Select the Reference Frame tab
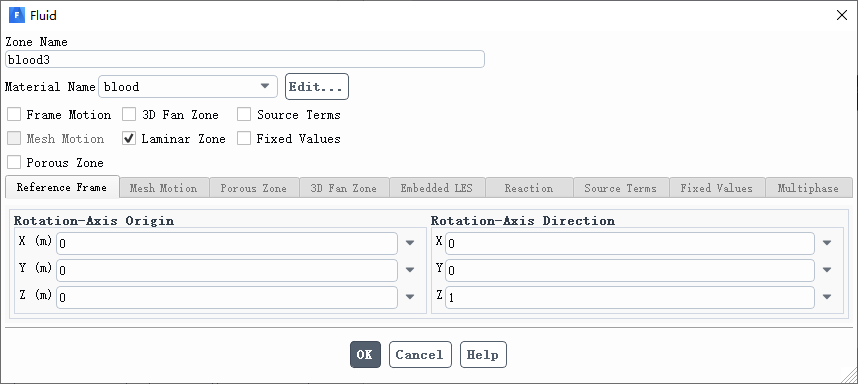858x384 pixels. click(62, 187)
